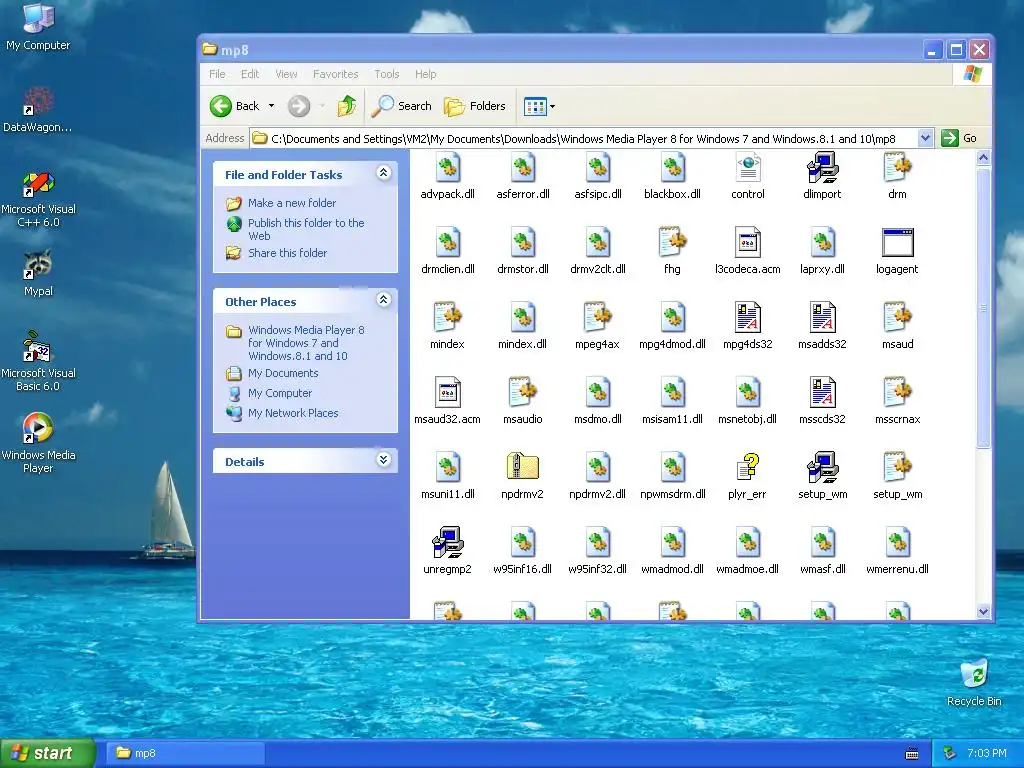Open My Documents from Other Places

(283, 373)
